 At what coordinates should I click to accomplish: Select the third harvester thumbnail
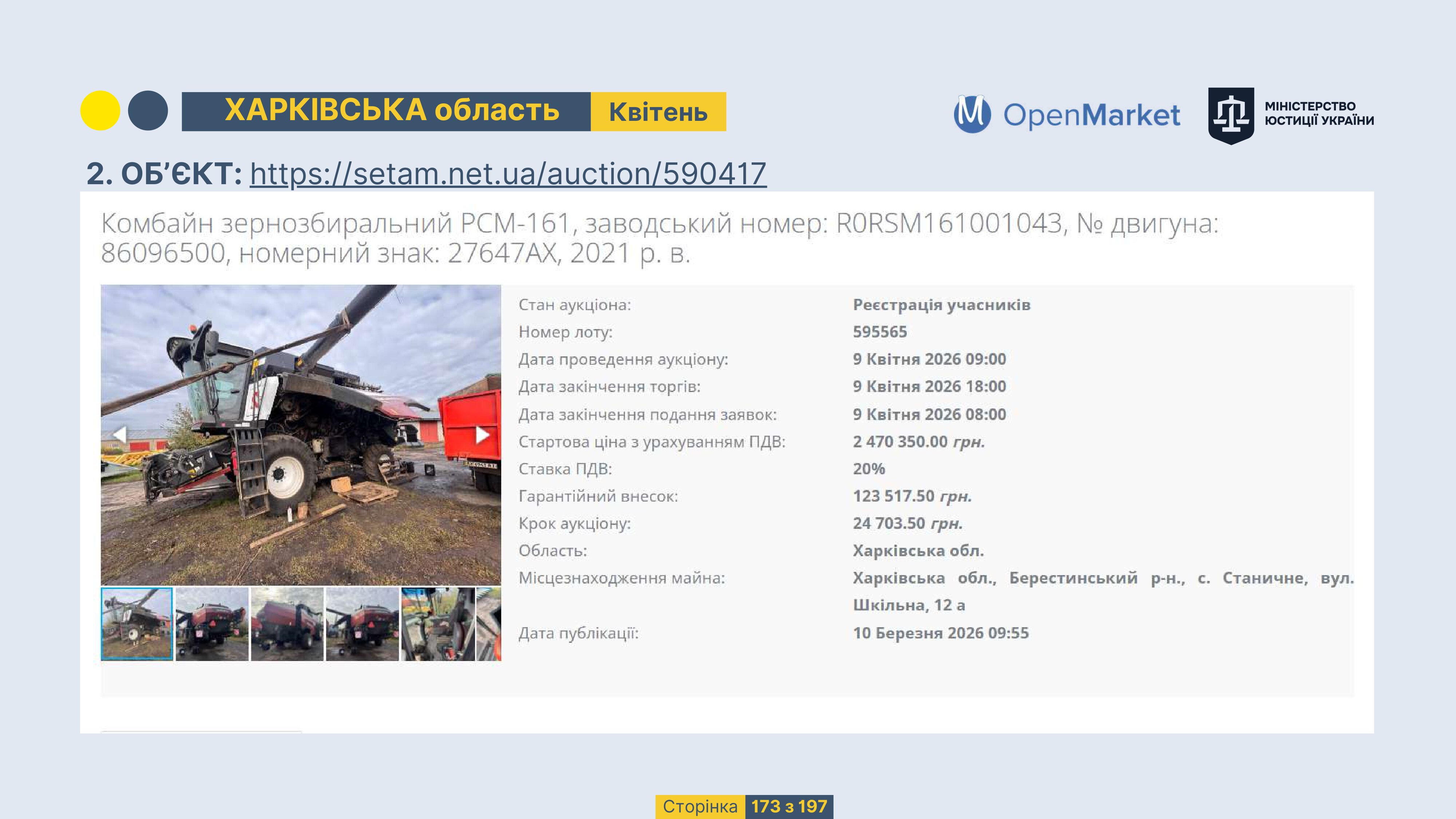(x=287, y=624)
